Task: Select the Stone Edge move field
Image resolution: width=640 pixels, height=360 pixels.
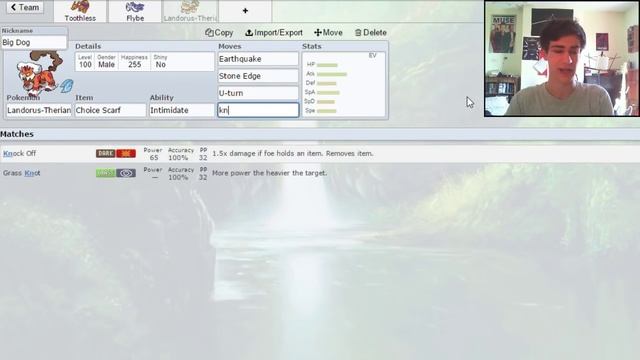Action: pos(258,76)
